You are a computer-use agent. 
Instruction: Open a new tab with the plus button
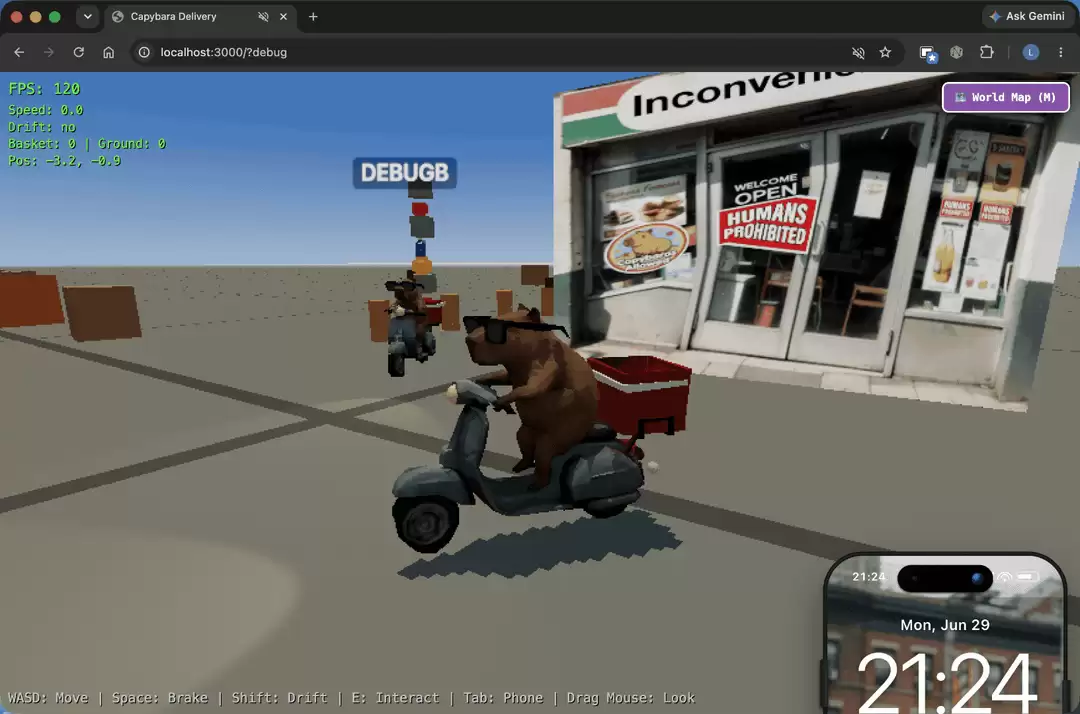[x=313, y=17]
